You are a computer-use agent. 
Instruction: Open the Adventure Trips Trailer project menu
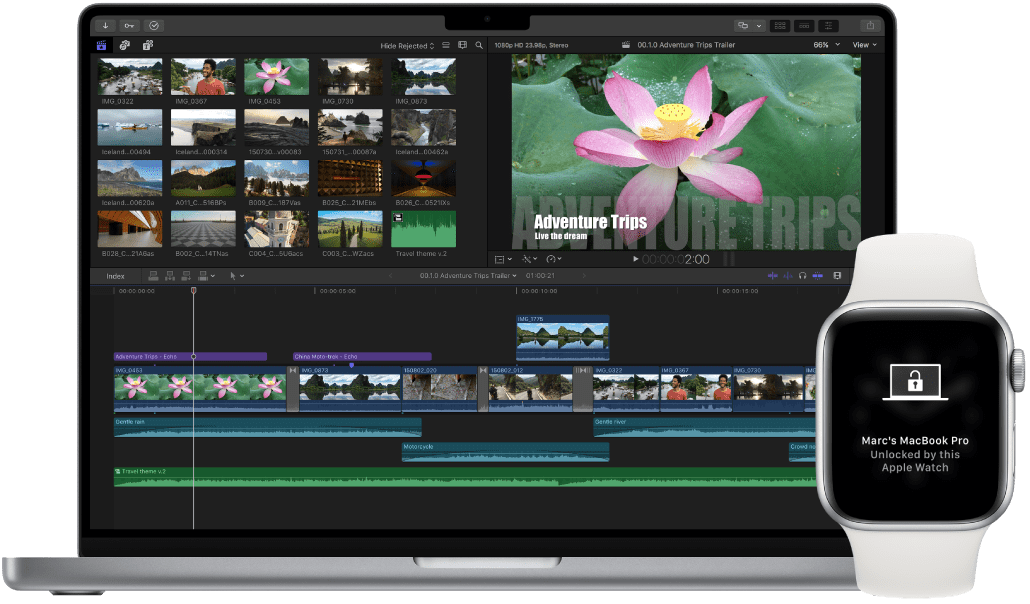click(x=469, y=275)
